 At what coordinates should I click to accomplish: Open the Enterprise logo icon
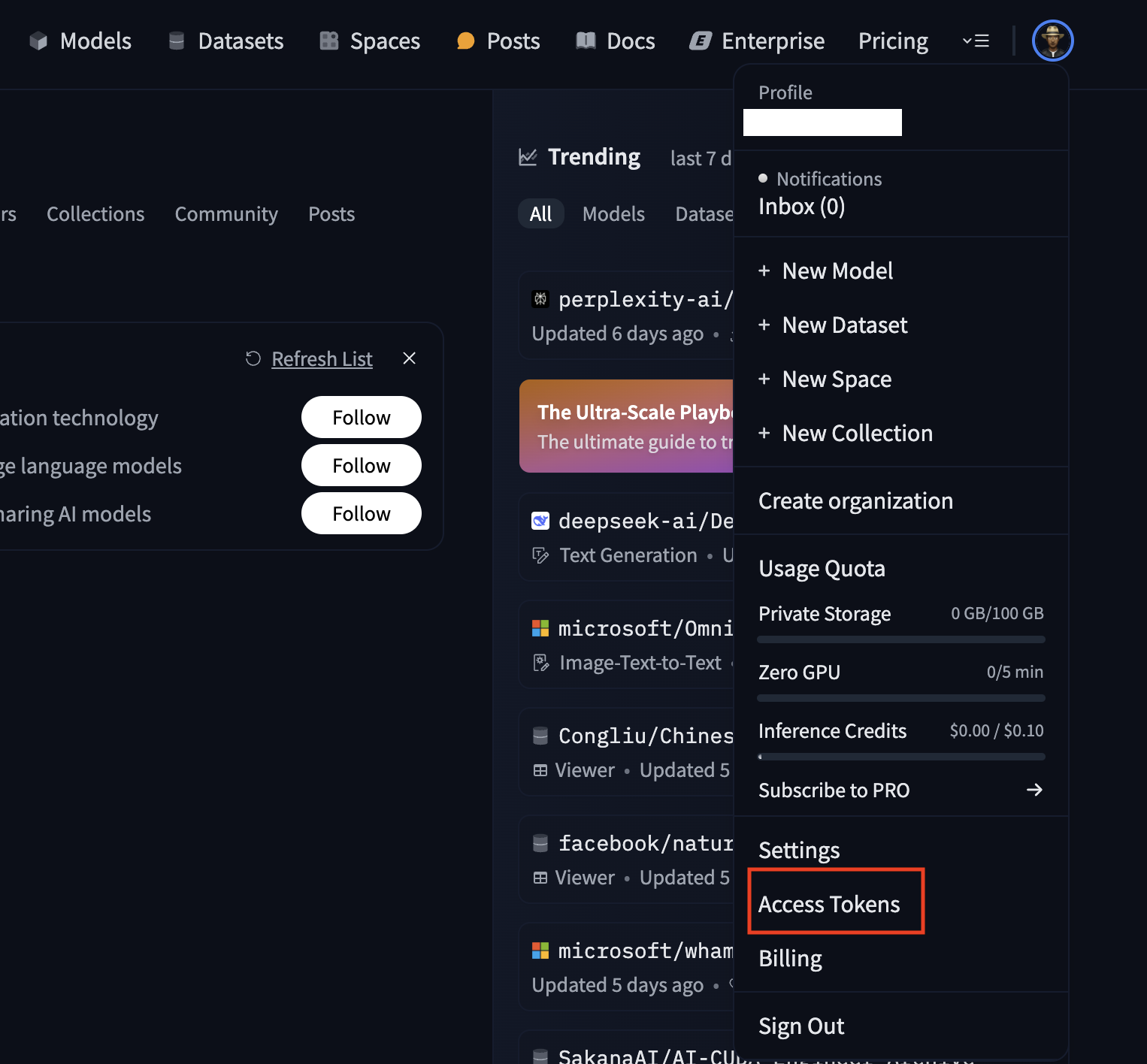701,41
